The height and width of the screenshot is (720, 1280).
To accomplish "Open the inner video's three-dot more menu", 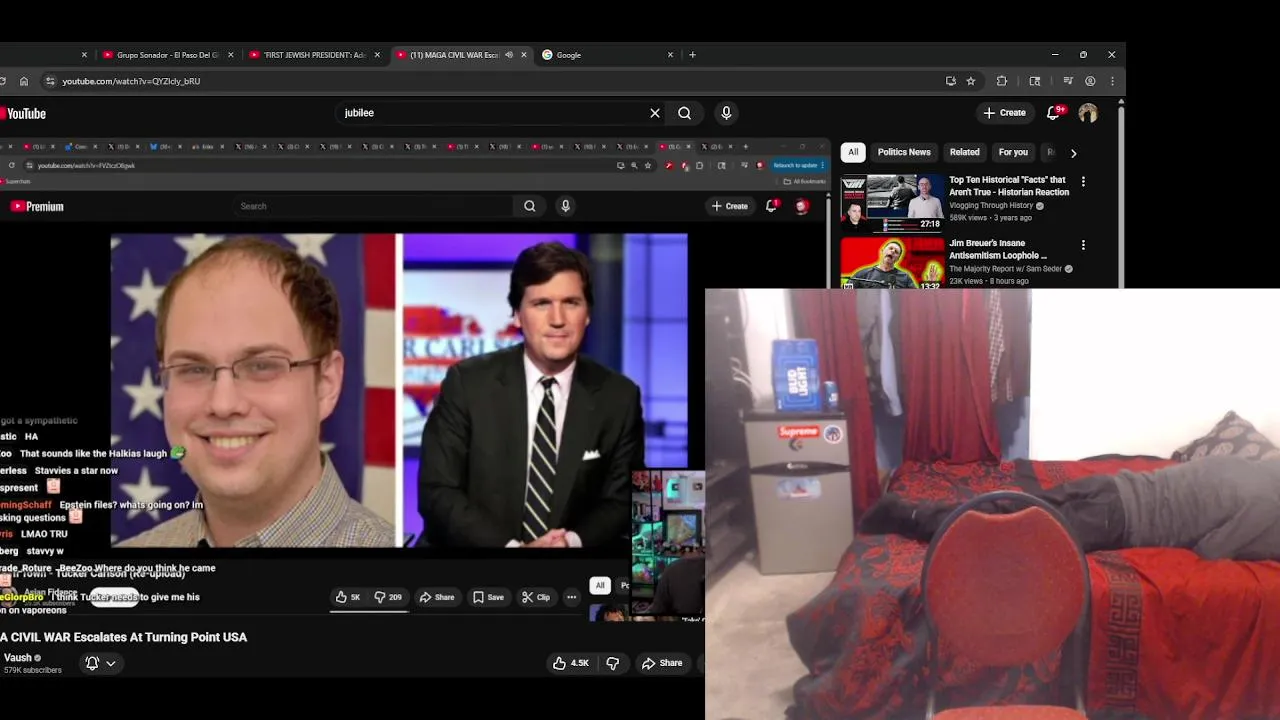I will (x=571, y=597).
